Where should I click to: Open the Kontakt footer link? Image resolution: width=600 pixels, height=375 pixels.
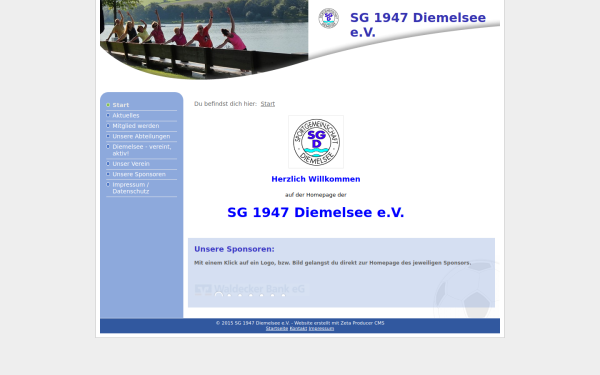(x=298, y=329)
